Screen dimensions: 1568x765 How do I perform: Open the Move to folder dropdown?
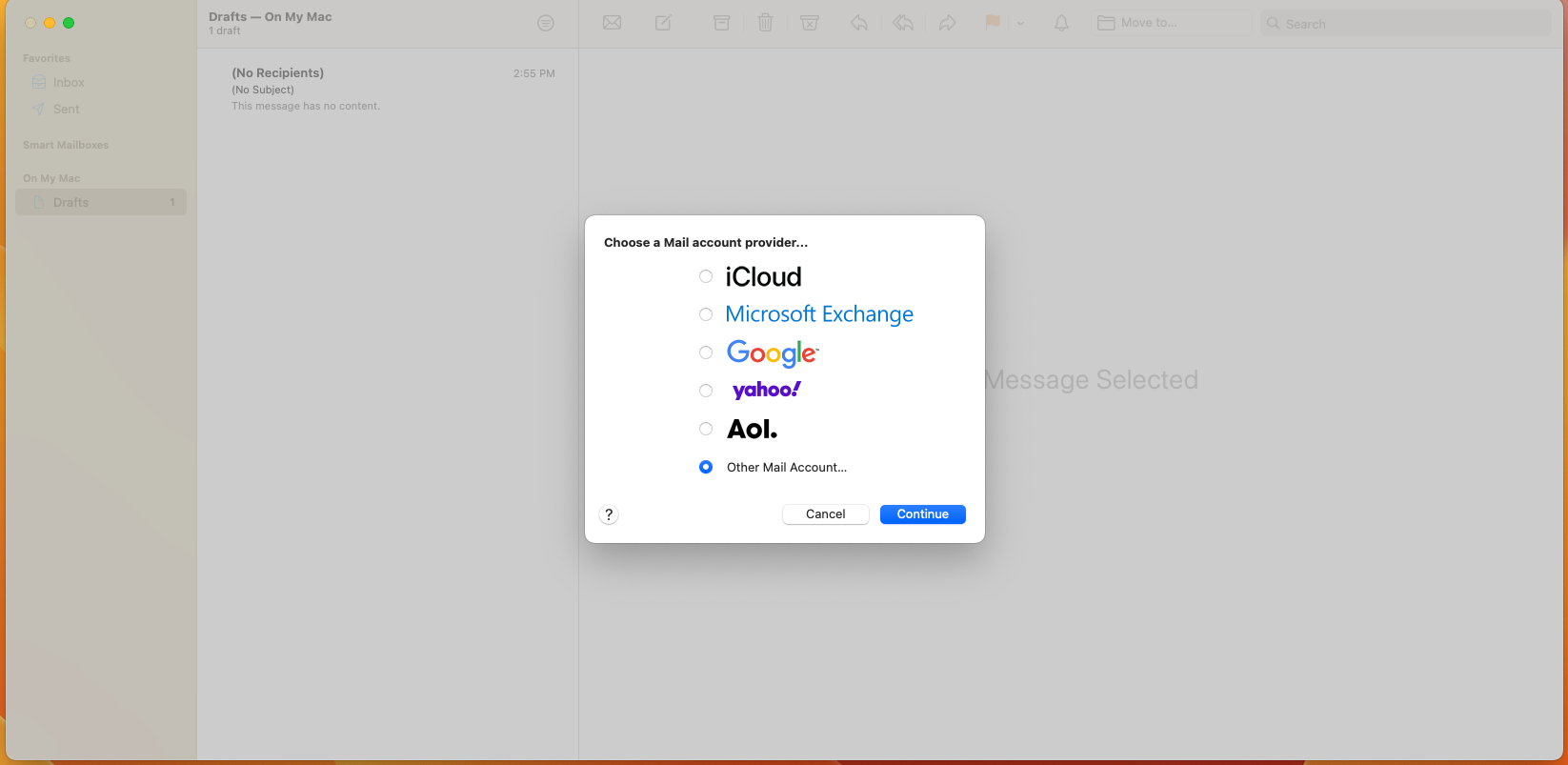point(1172,23)
